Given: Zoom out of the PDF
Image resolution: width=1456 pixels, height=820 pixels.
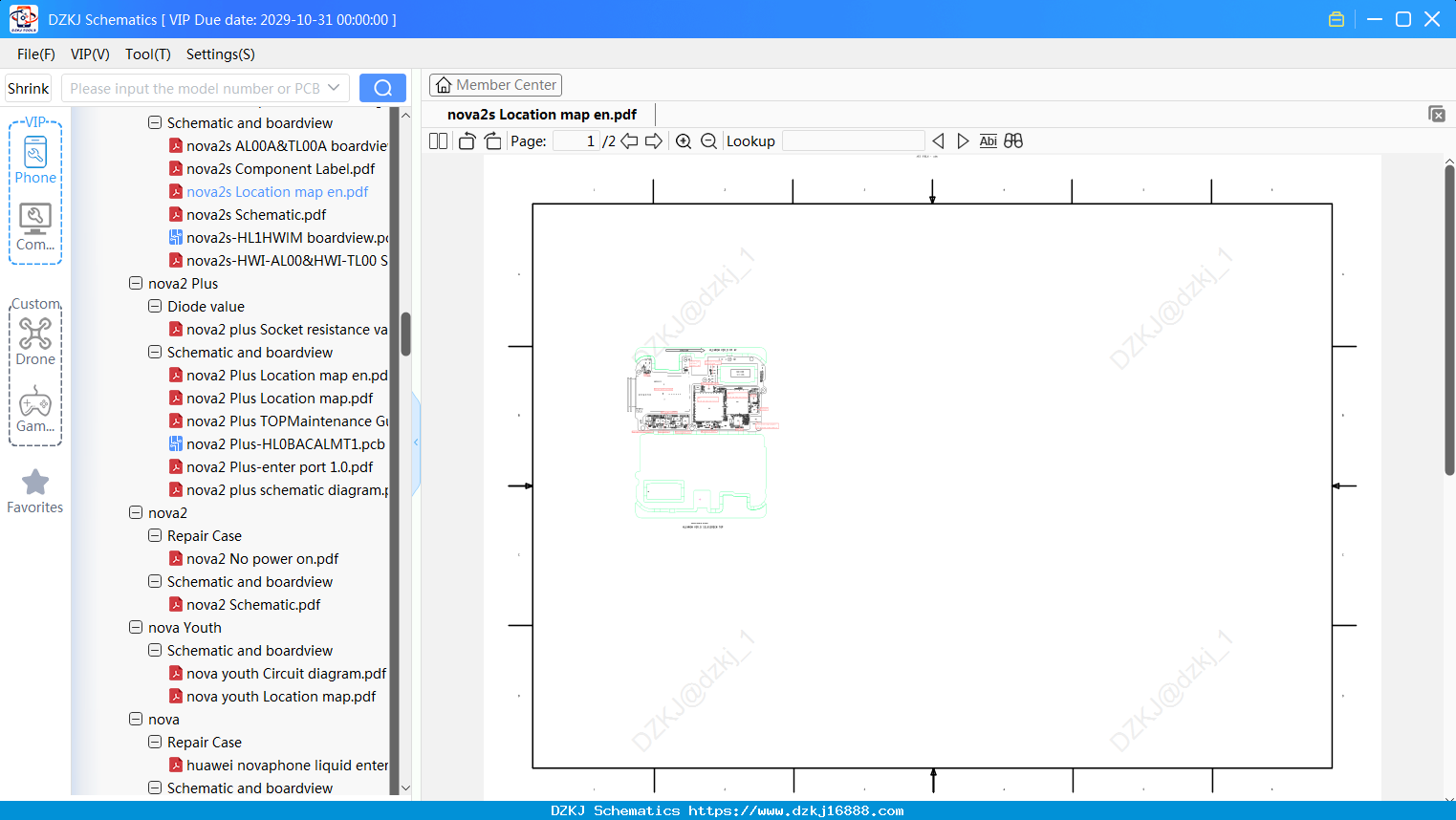Looking at the screenshot, I should coord(708,140).
